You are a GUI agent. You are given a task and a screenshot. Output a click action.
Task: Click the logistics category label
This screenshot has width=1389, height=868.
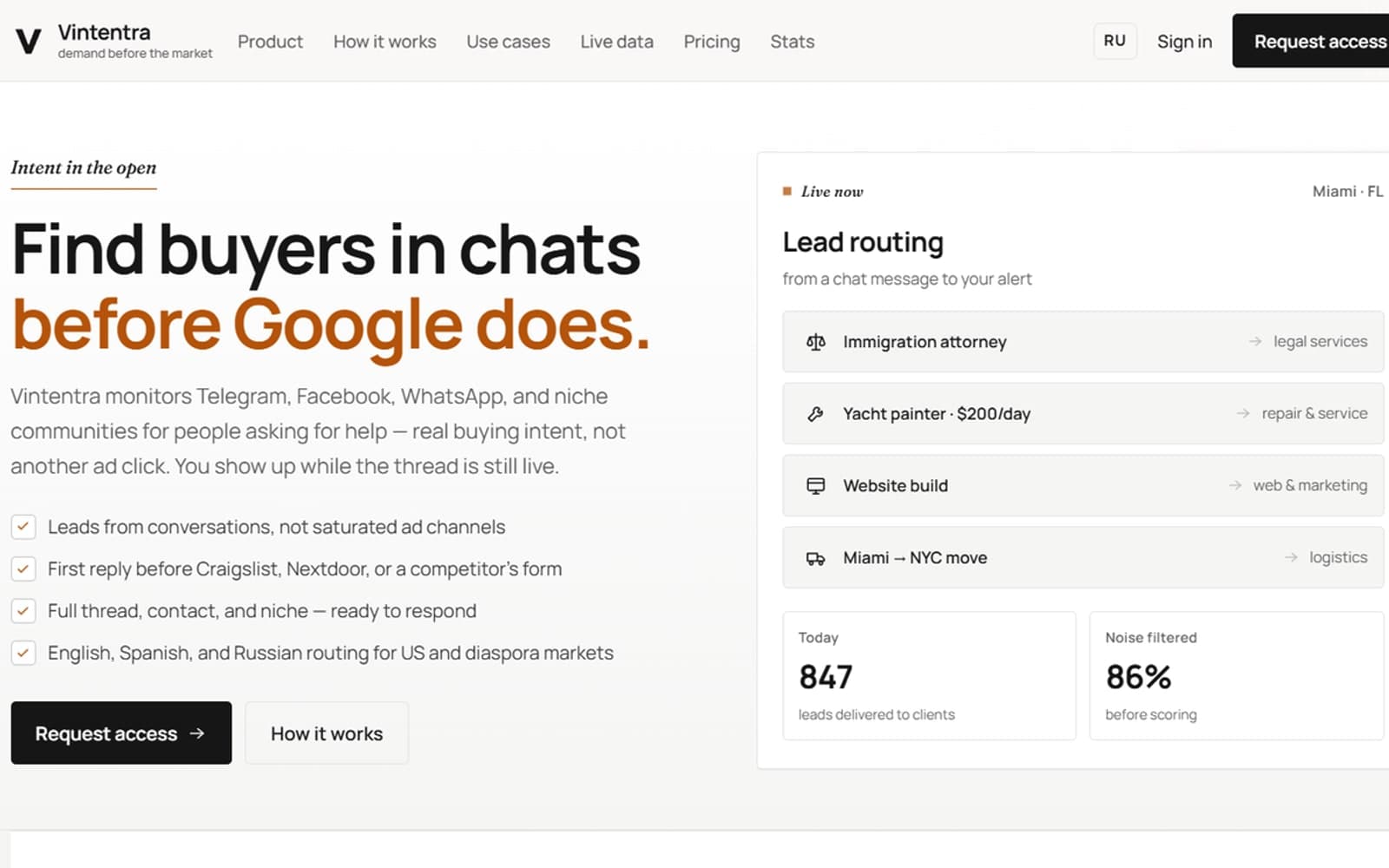tap(1338, 558)
